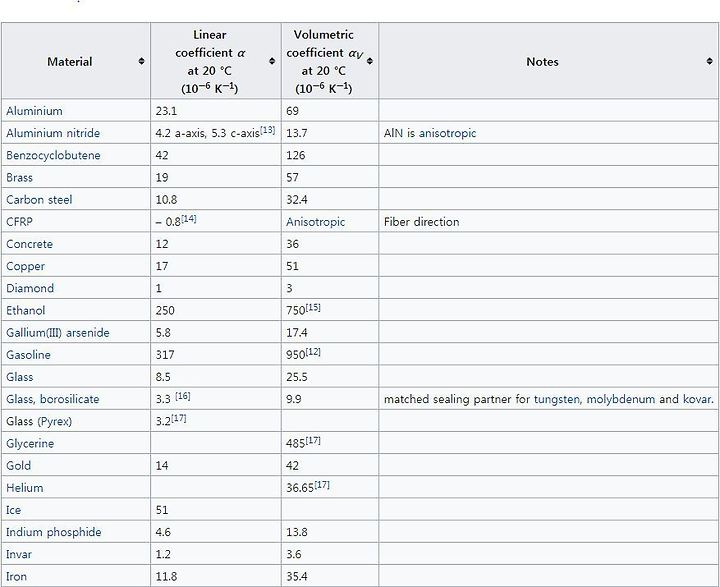Open the Aluminium link
This screenshot has width=720, height=587.
[34, 111]
